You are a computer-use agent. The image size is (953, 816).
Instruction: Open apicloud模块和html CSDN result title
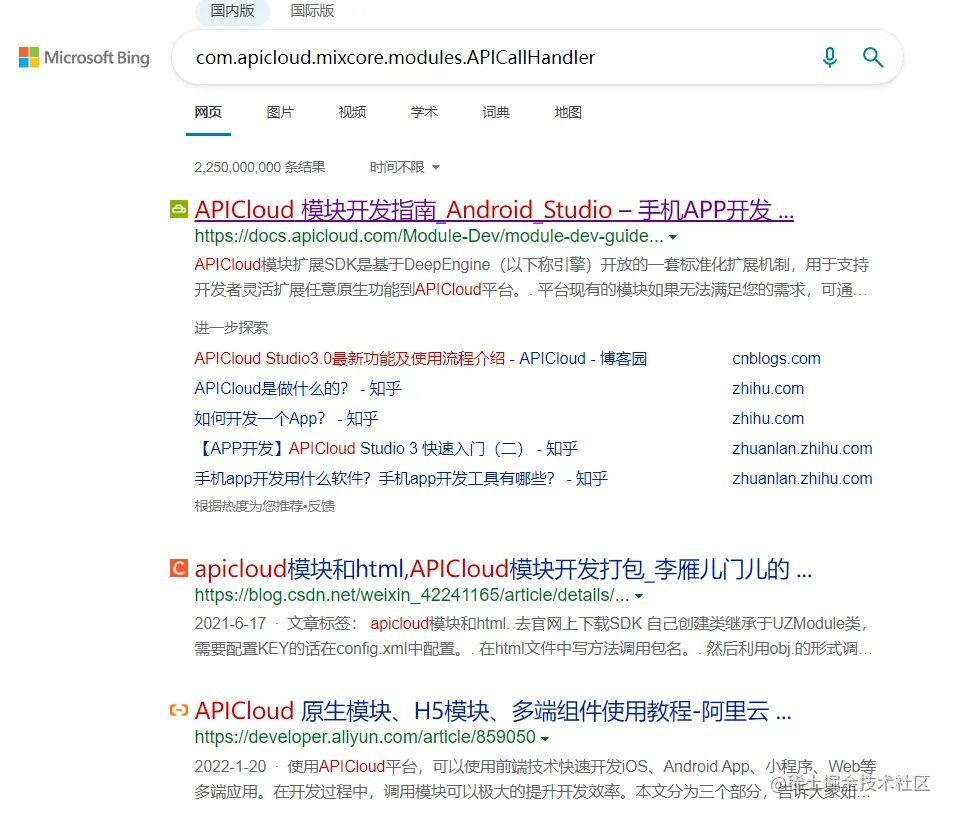(503, 569)
